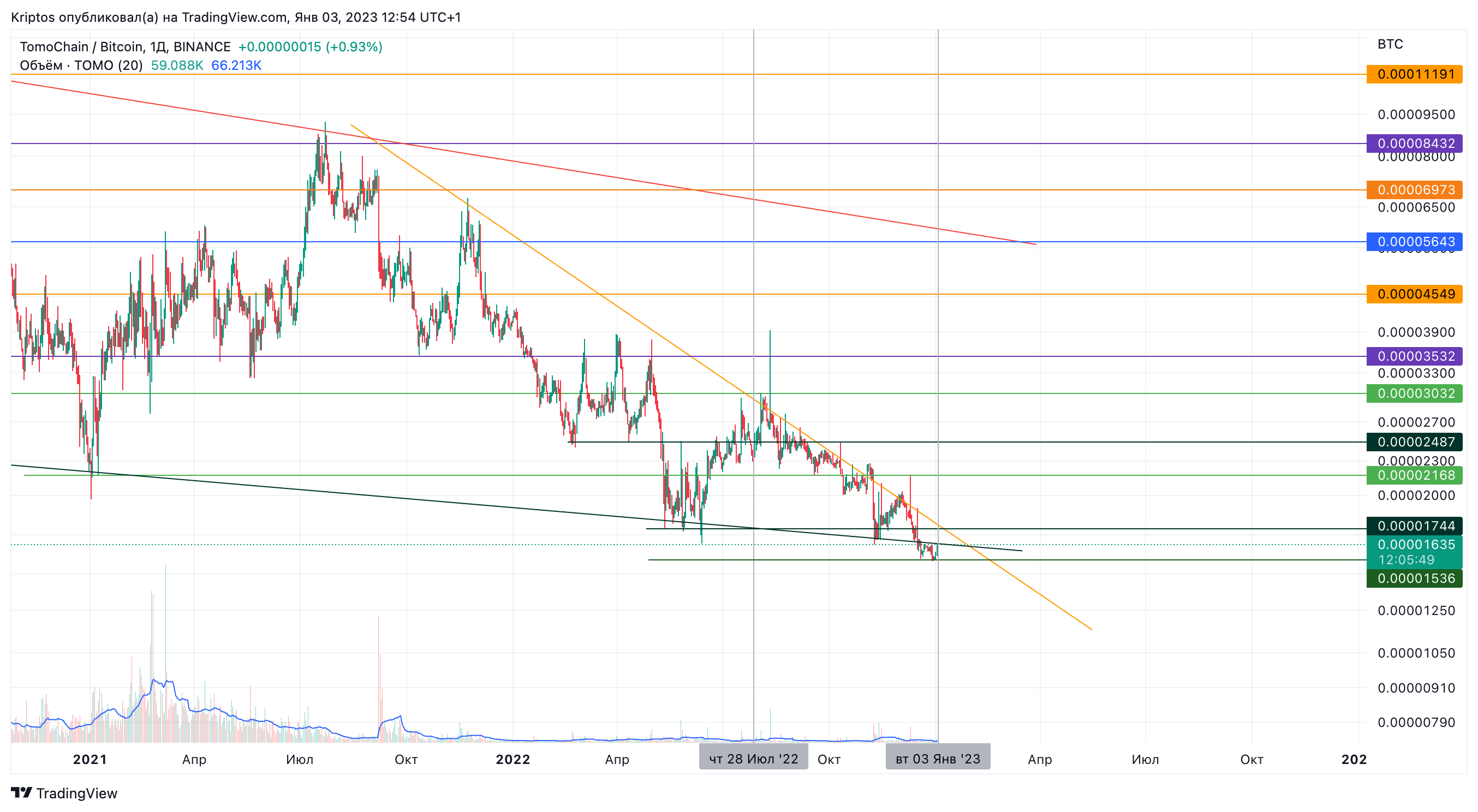
Task: Click the TradingView logo icon
Action: pyautogui.click(x=22, y=792)
